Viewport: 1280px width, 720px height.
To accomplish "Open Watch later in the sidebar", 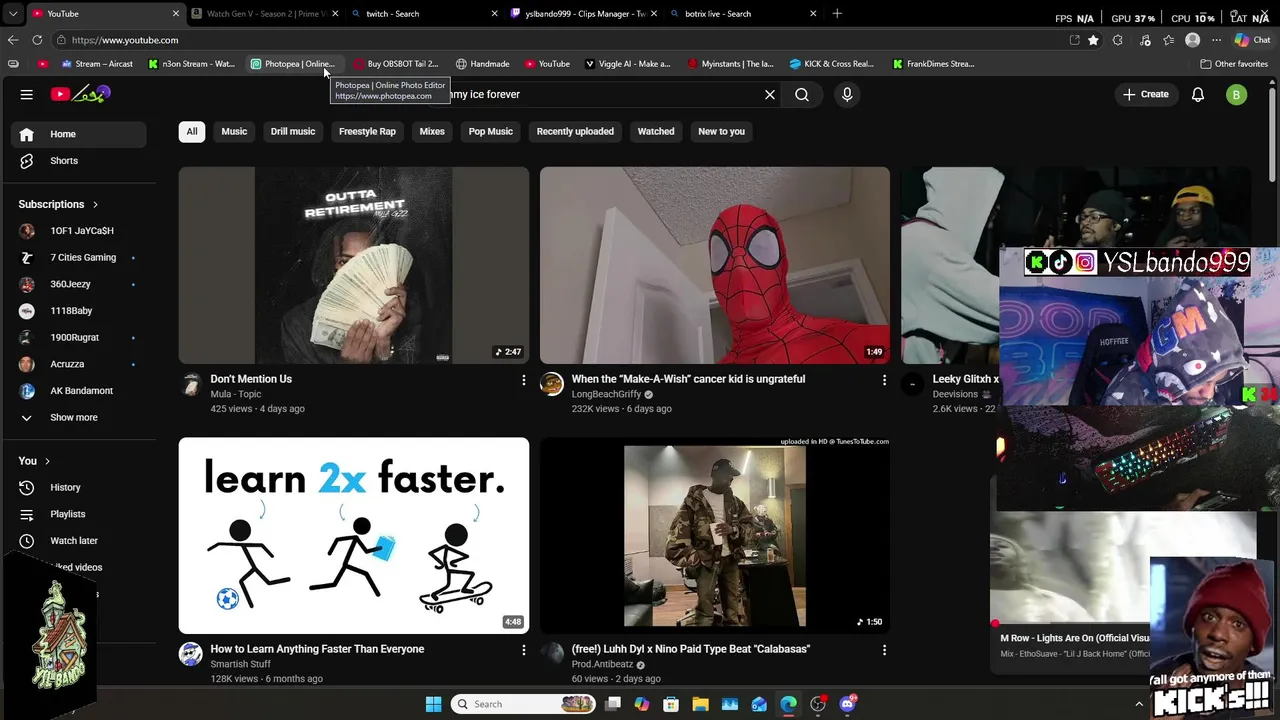I will click(x=78, y=541).
